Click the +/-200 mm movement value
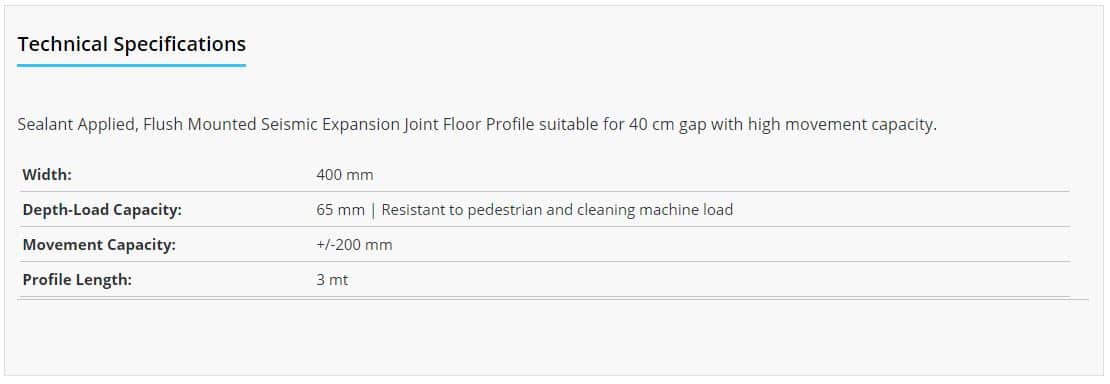 click(x=354, y=245)
